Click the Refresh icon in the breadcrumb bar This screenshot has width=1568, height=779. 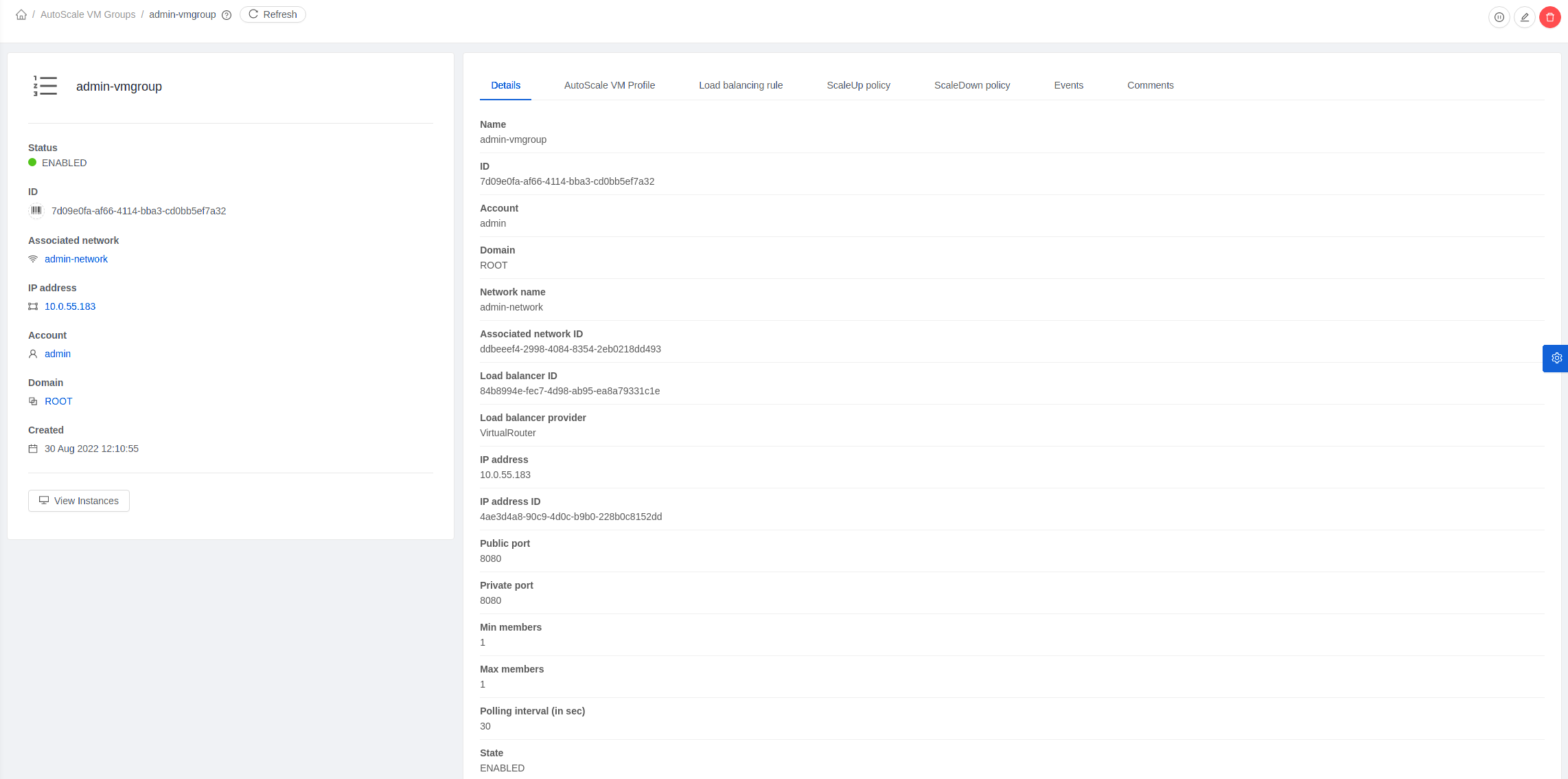(x=253, y=14)
